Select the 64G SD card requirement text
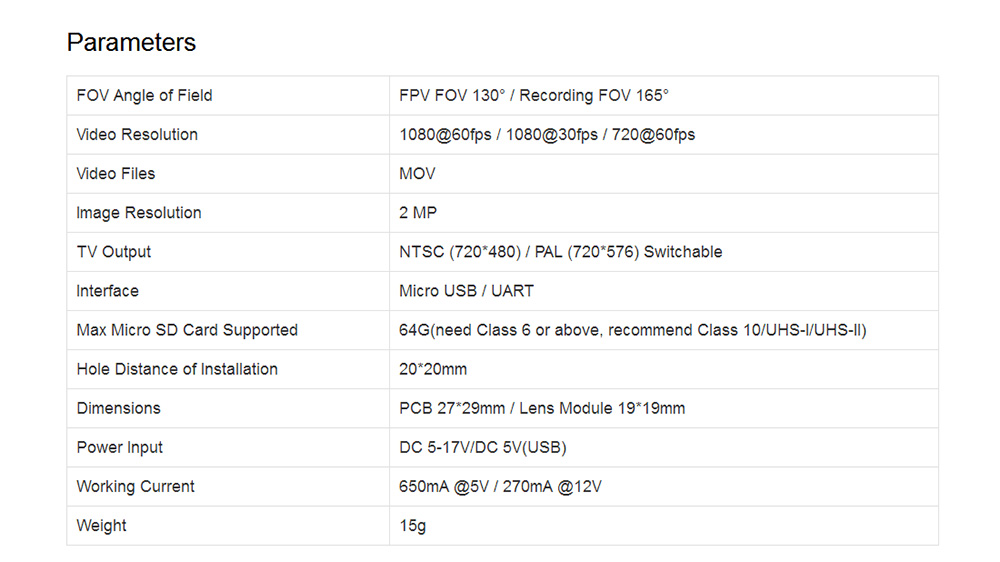This screenshot has width=1000, height=562. [632, 330]
